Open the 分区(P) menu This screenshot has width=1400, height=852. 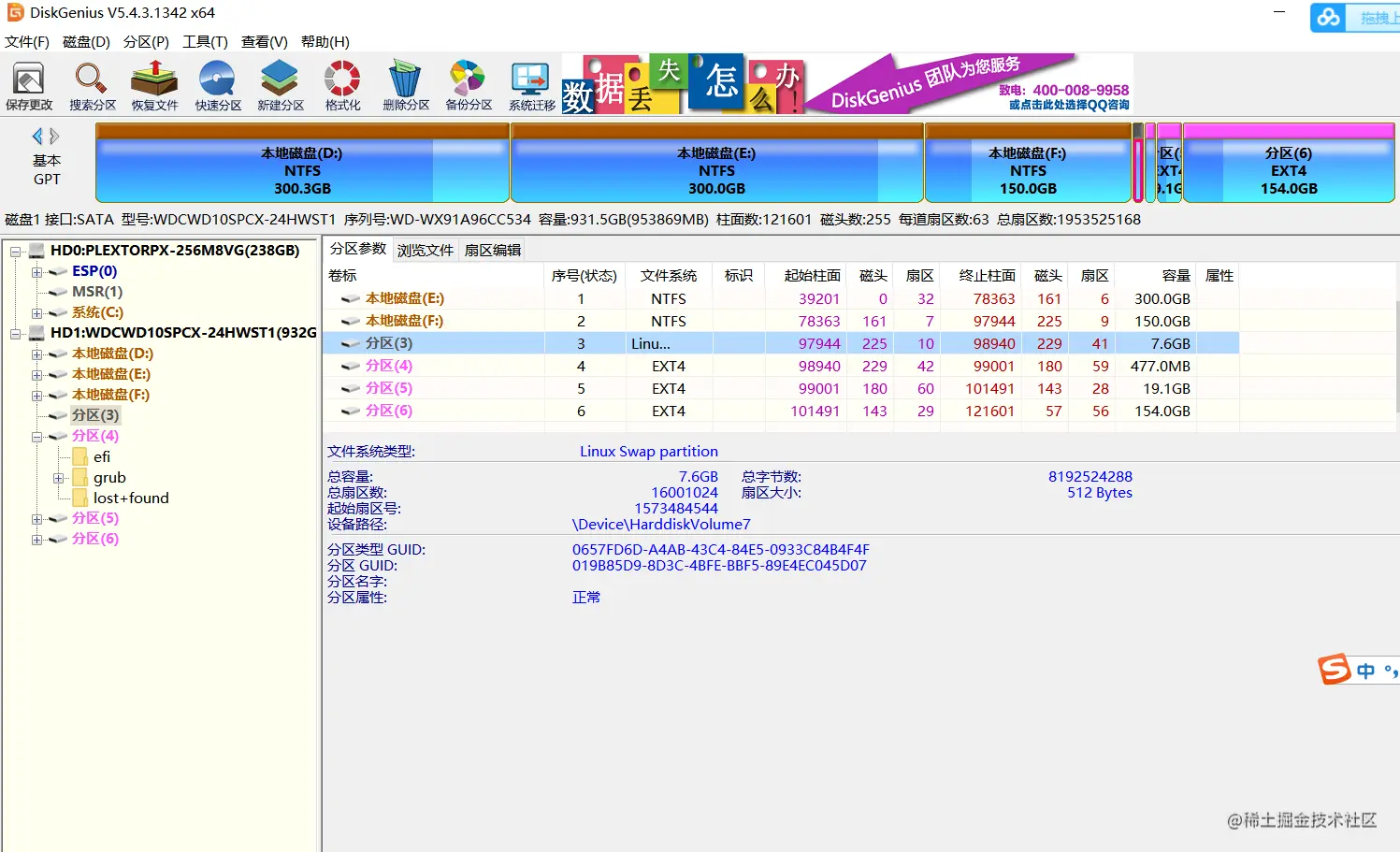[x=146, y=42]
